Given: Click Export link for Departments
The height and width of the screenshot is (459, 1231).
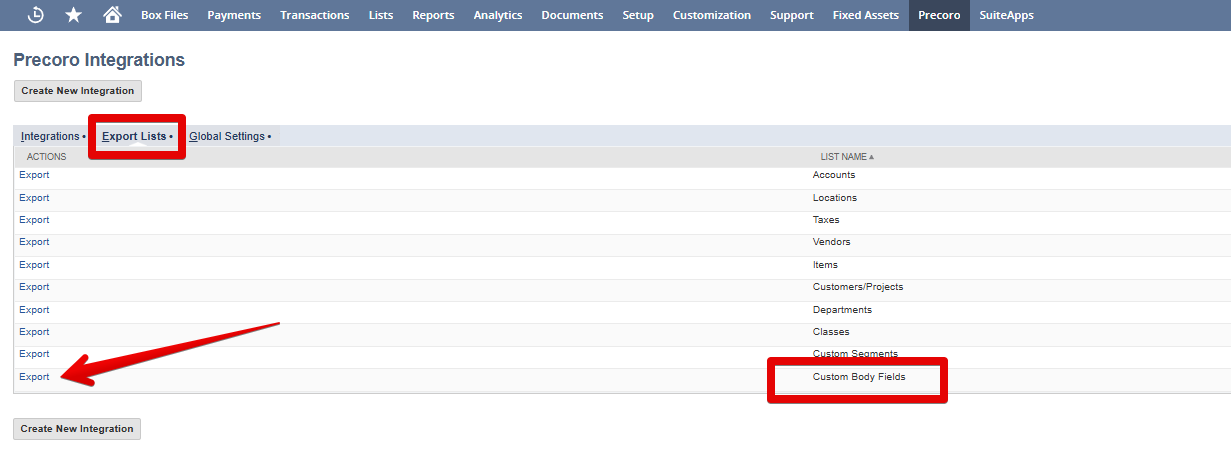Looking at the screenshot, I should pos(34,310).
